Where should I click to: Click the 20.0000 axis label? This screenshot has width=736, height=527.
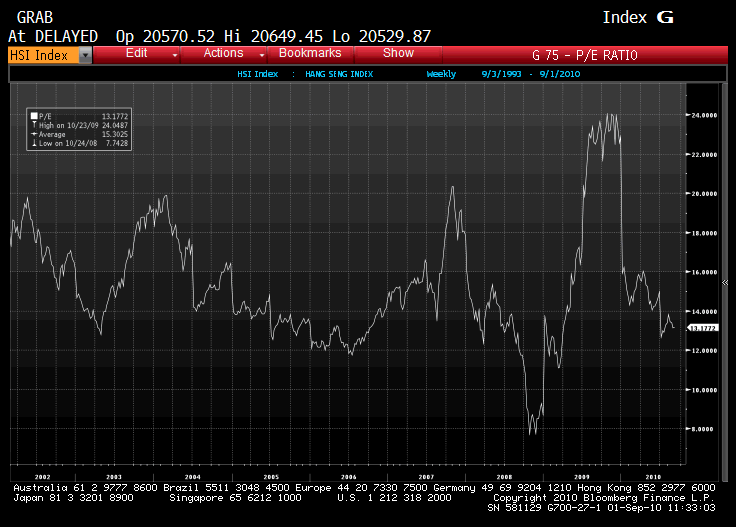point(704,194)
